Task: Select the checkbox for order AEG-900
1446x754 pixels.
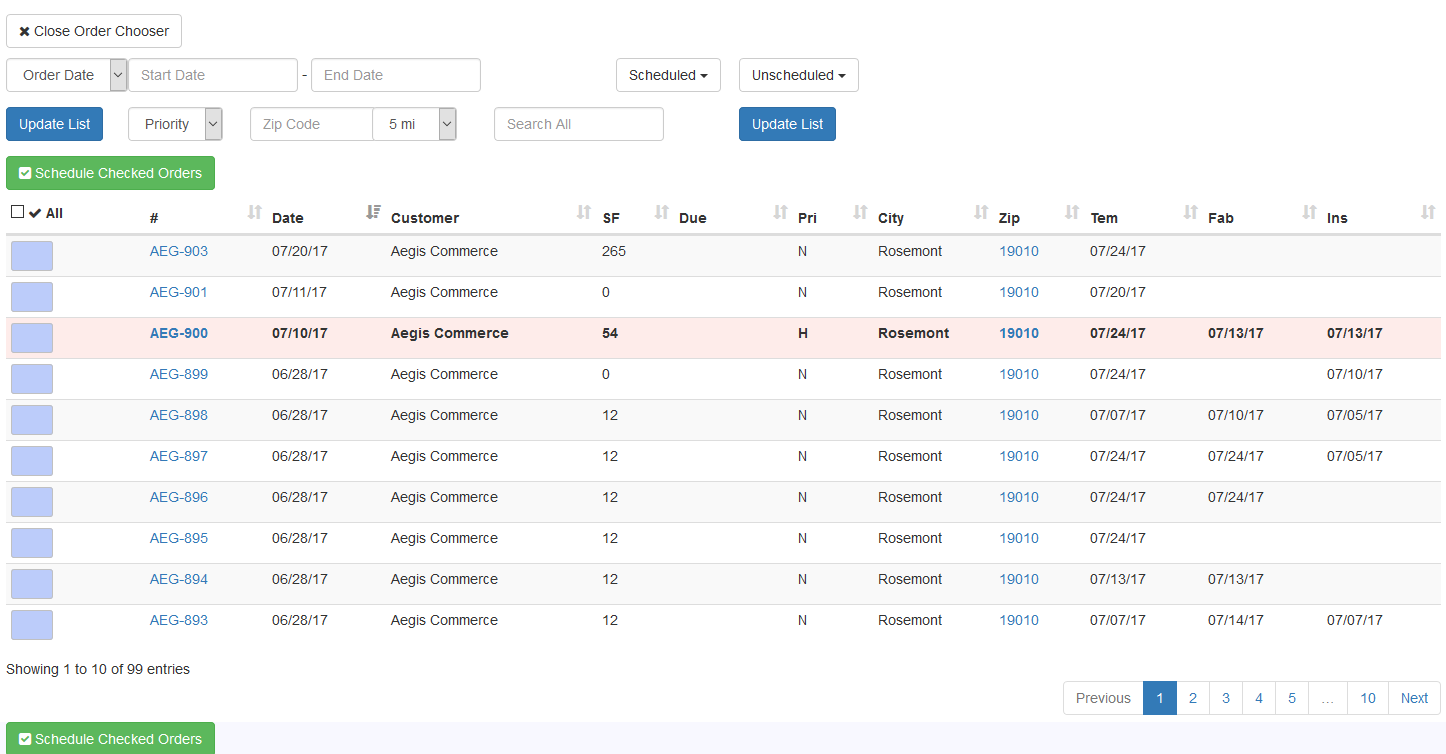Action: [x=32, y=338]
